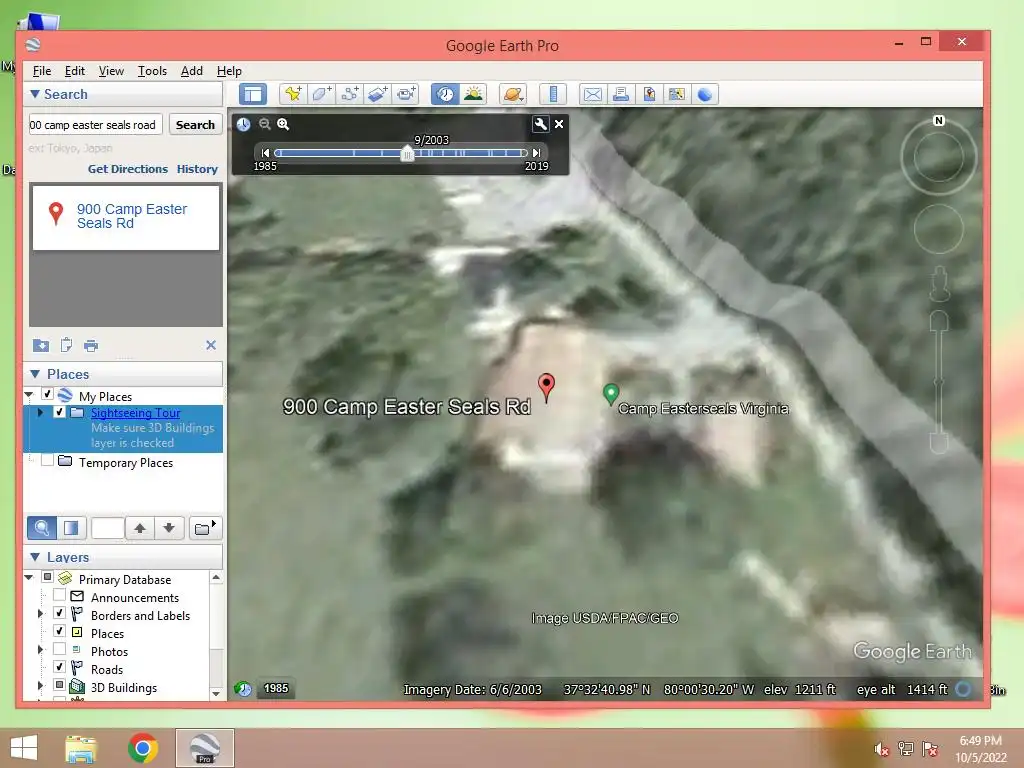The image size is (1024, 768).
Task: Clear search results with blue X
Action: pos(211,345)
